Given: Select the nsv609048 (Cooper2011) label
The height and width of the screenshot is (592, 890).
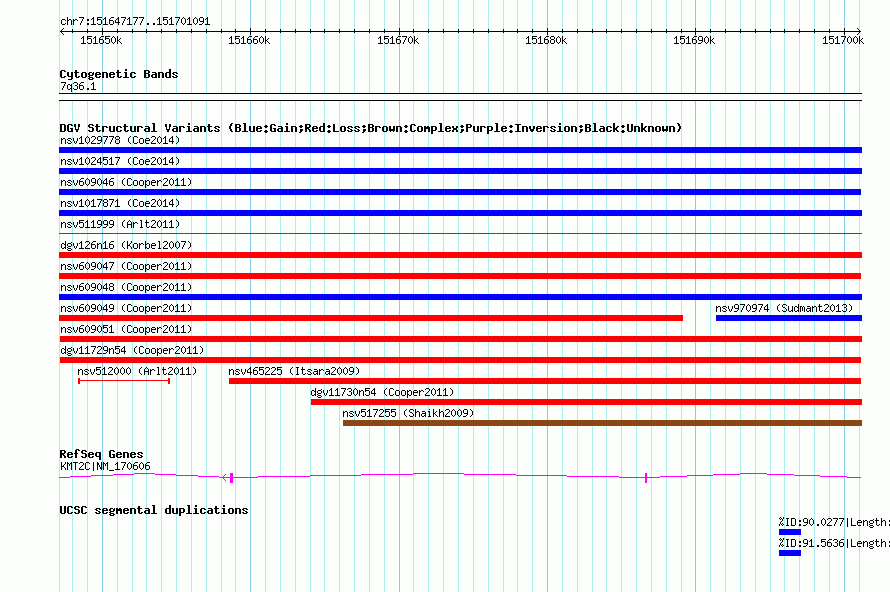Looking at the screenshot, I should pyautogui.click(x=126, y=287).
